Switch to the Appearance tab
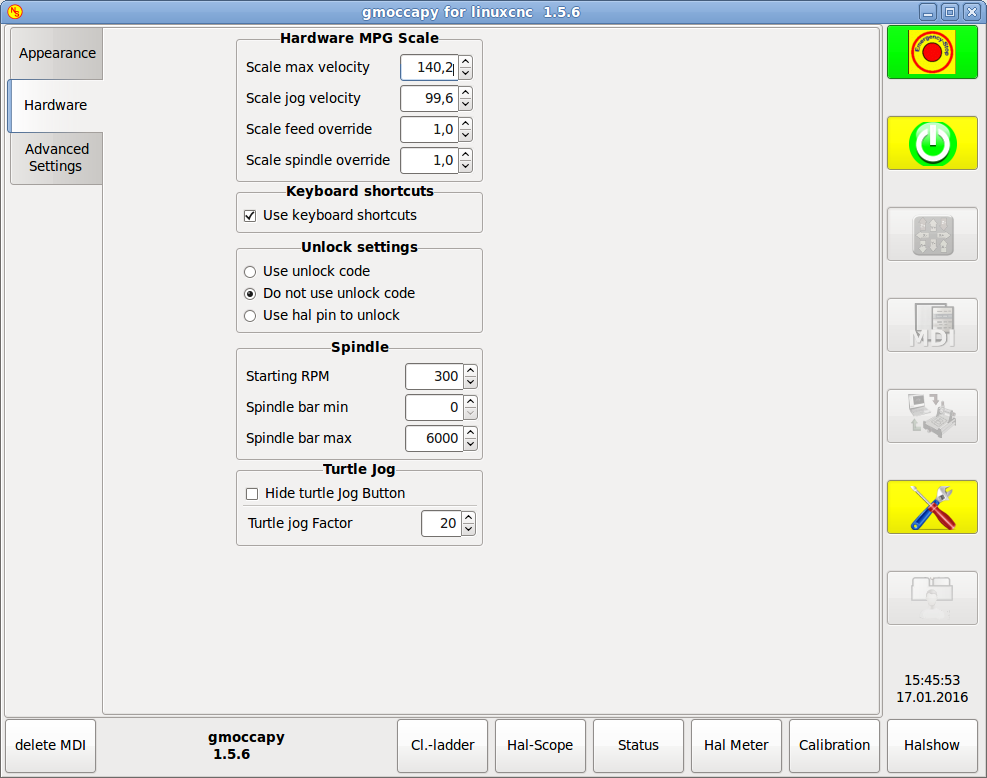The height and width of the screenshot is (778, 987). pos(57,54)
